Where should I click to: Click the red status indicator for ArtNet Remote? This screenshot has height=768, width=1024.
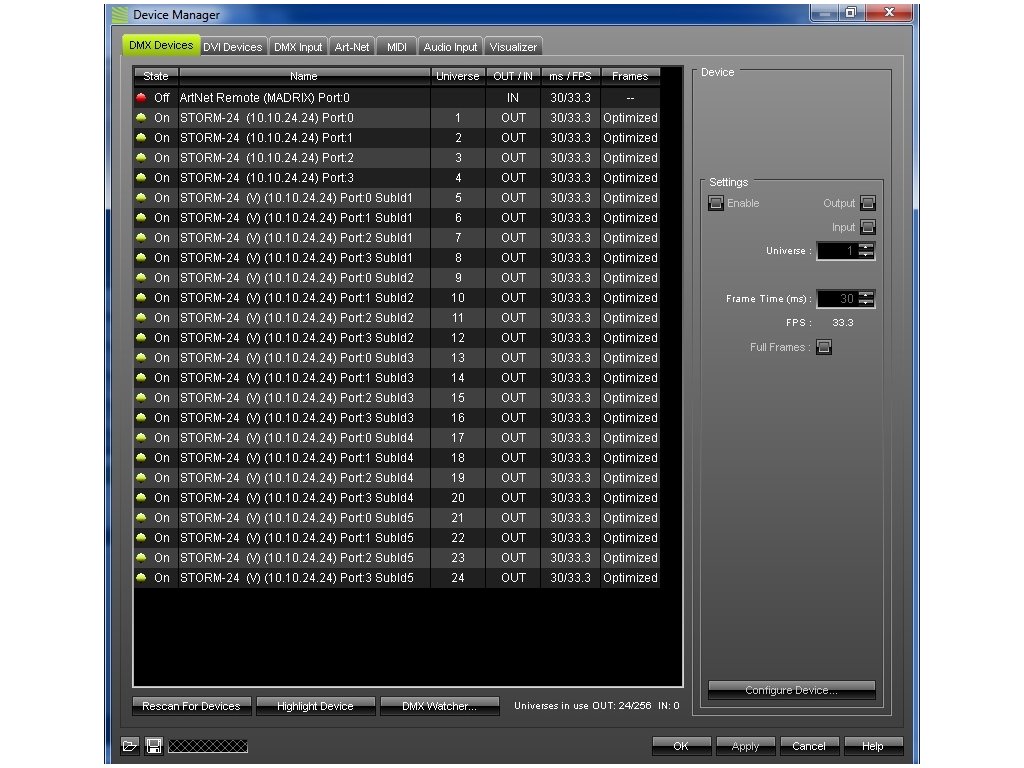[x=141, y=98]
